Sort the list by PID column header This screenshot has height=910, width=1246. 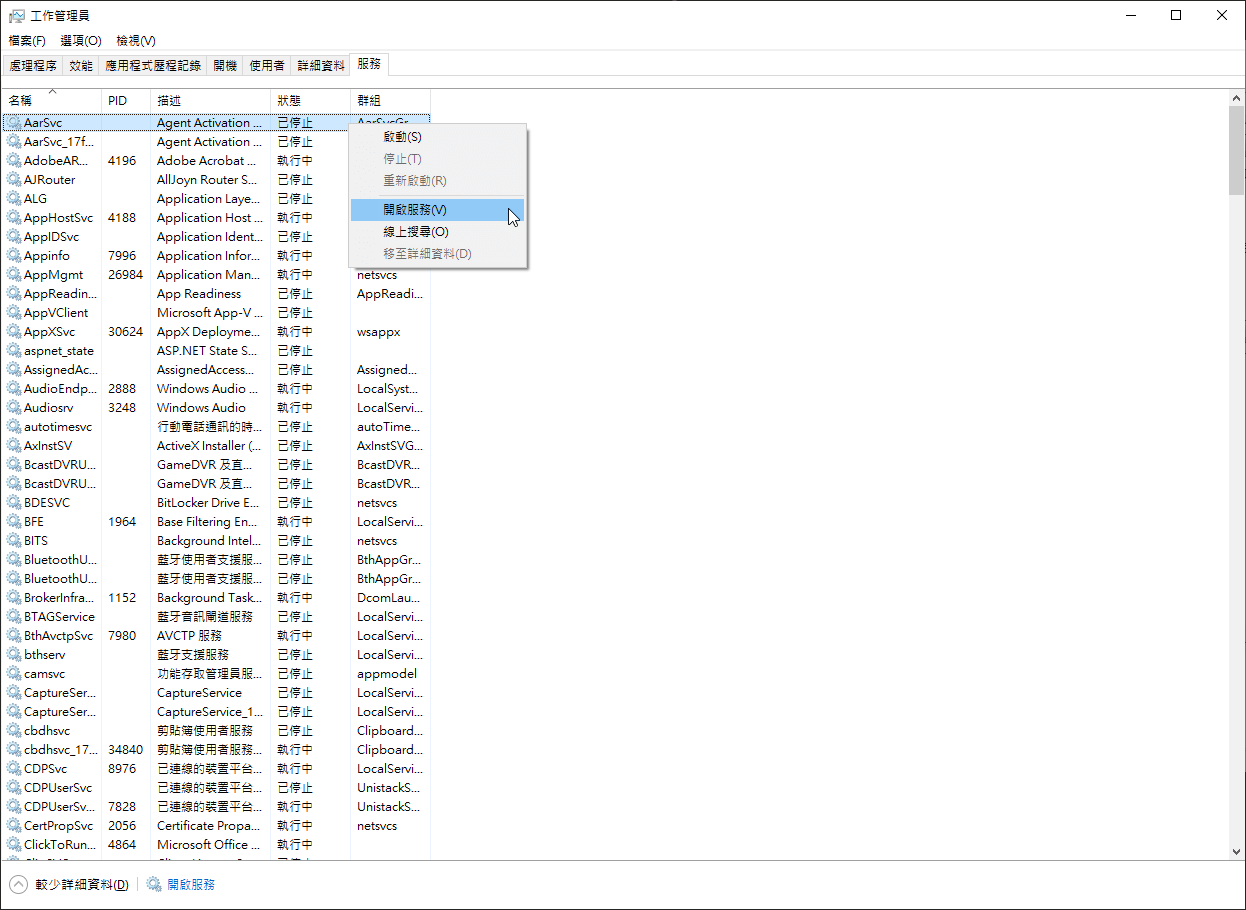[x=124, y=101]
